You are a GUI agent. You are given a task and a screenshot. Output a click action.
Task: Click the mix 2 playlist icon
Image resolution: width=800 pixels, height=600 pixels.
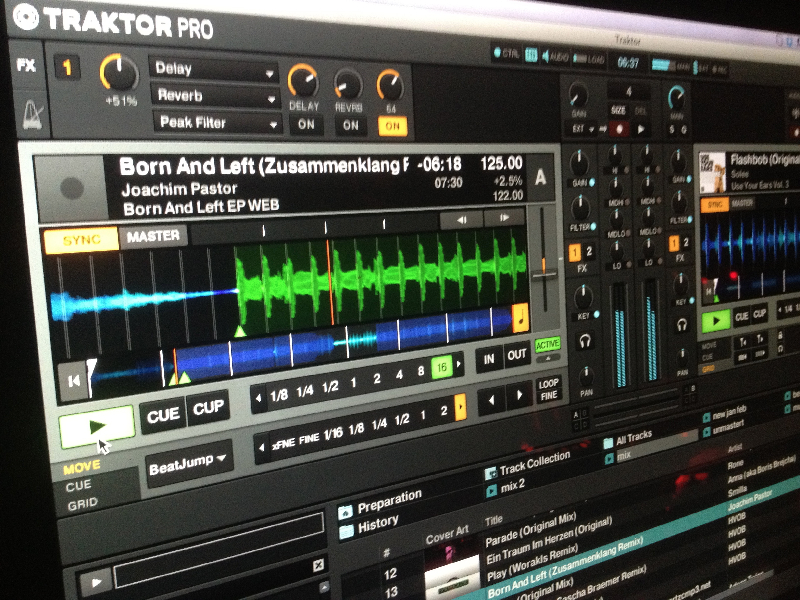491,491
